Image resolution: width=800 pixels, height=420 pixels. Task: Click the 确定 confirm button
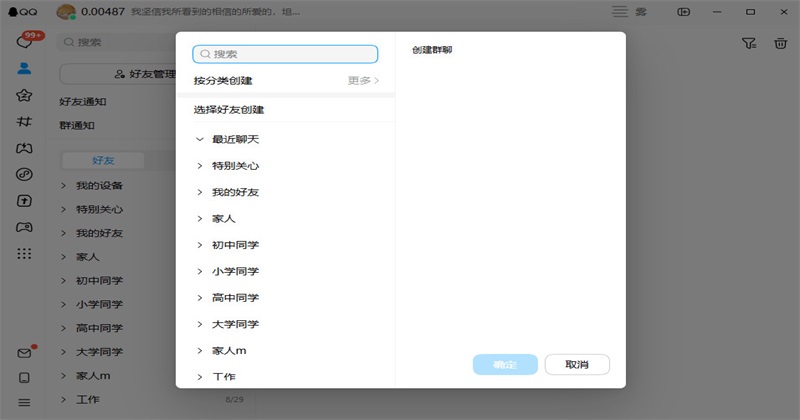point(505,364)
